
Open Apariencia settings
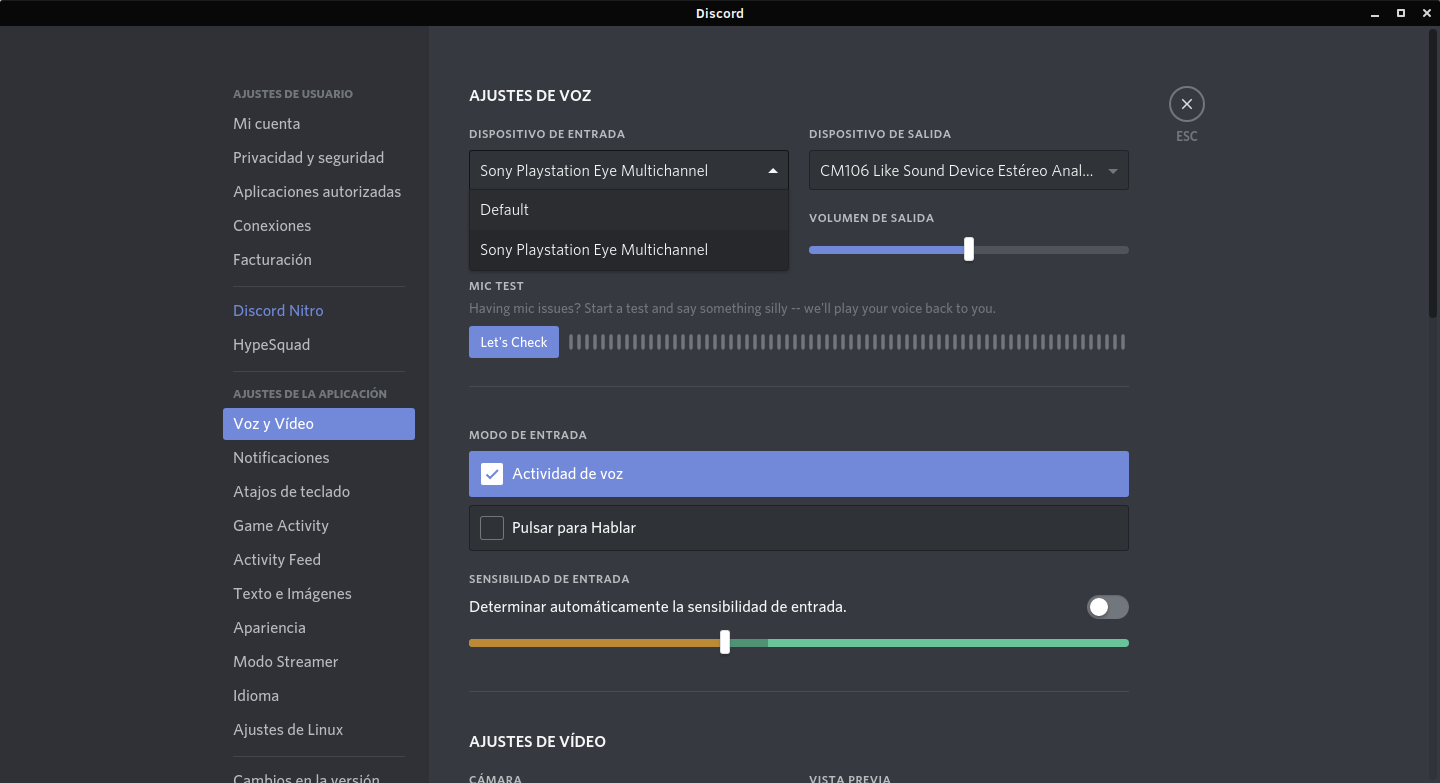click(269, 627)
